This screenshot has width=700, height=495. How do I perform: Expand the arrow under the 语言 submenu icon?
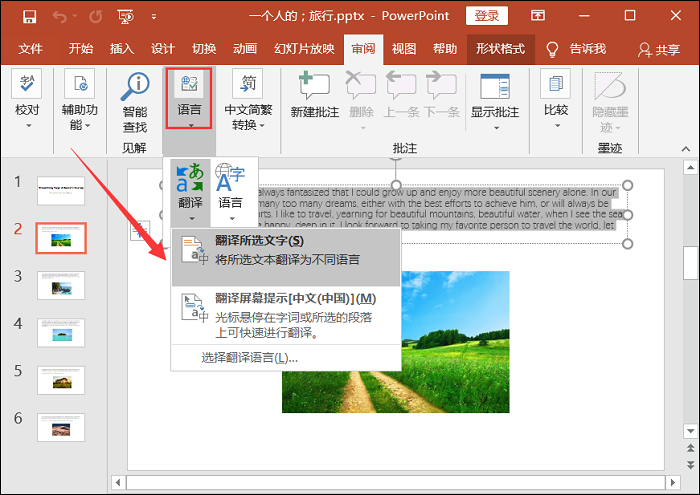click(x=232, y=219)
